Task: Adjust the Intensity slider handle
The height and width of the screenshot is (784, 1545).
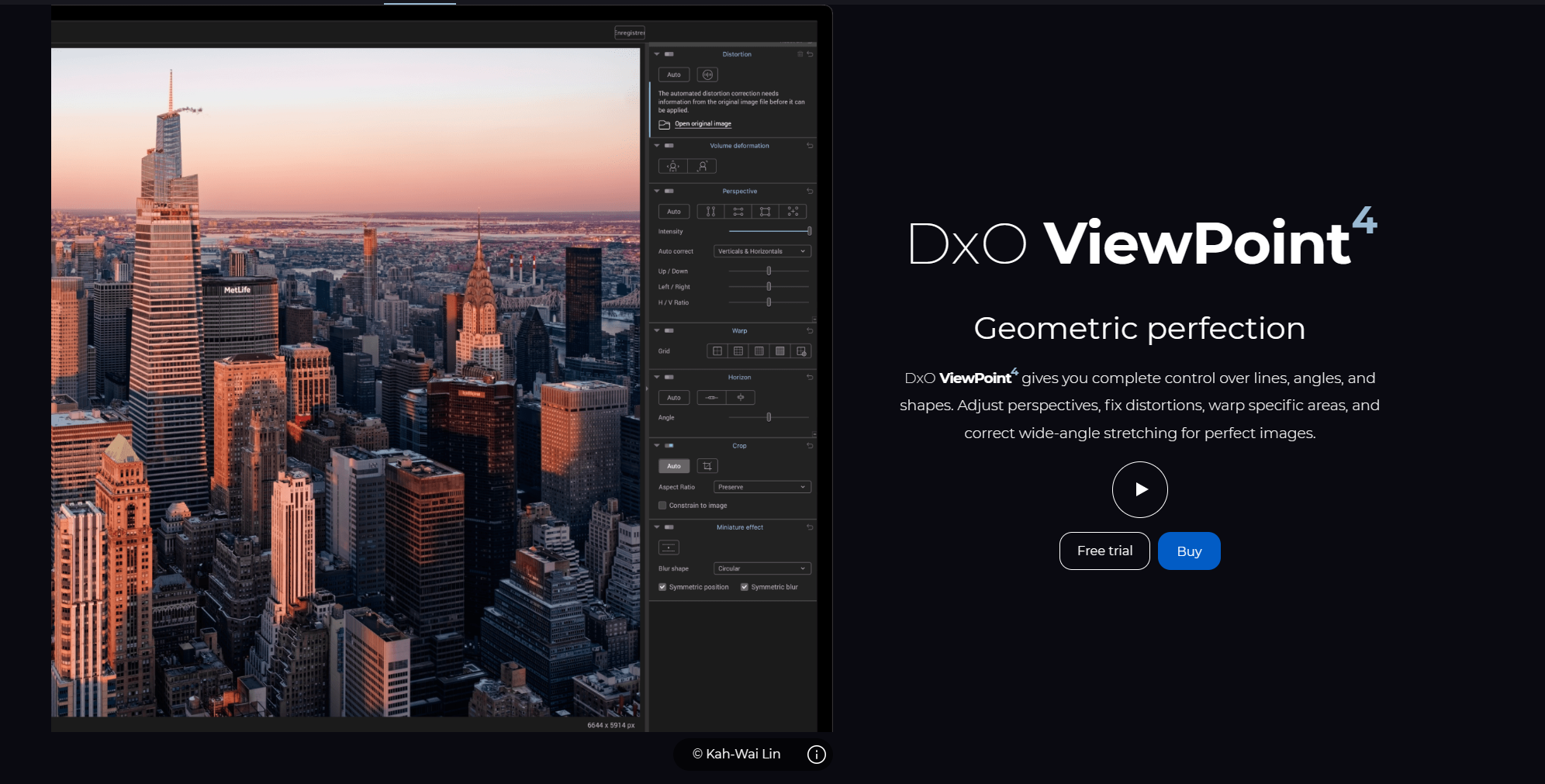Action: [x=810, y=231]
